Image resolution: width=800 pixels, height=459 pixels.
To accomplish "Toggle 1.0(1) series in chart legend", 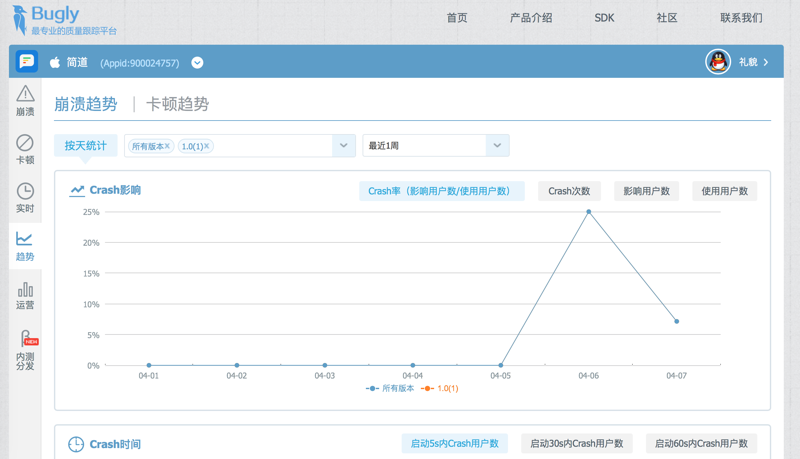I will (441, 388).
